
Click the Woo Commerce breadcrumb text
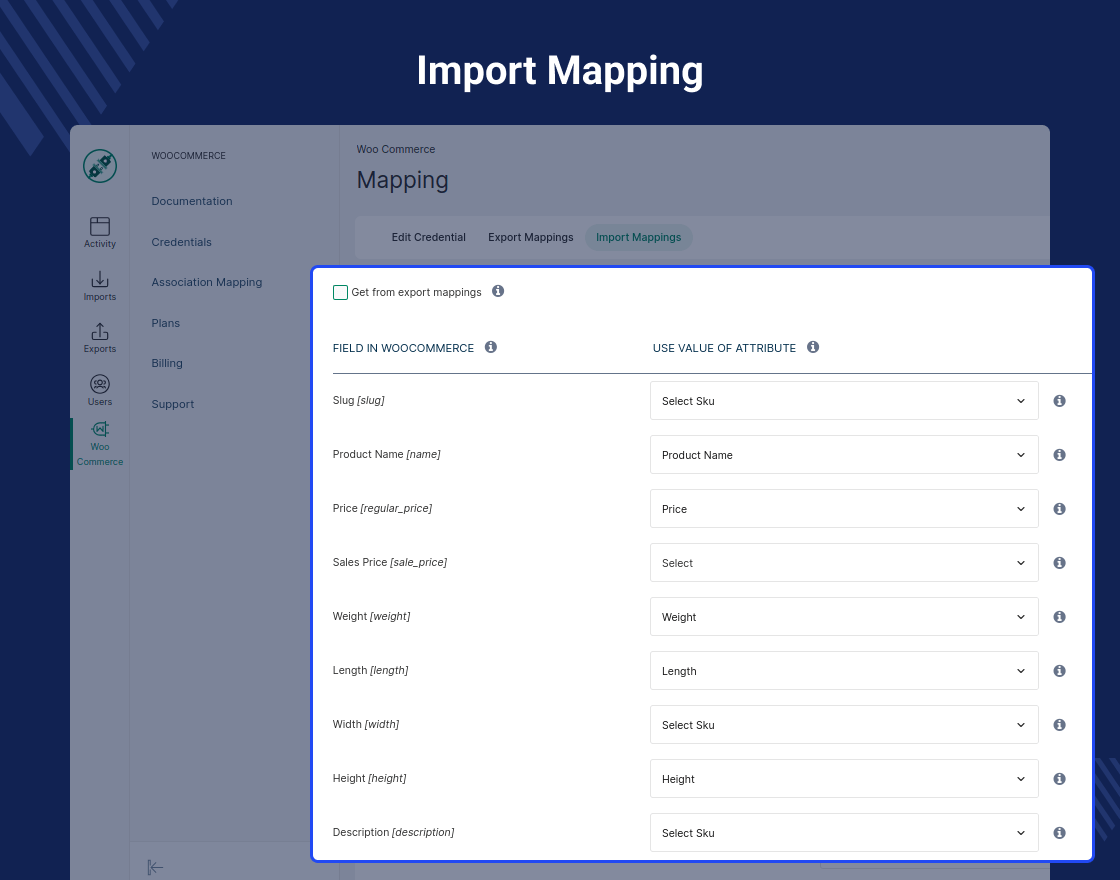pyautogui.click(x=396, y=149)
